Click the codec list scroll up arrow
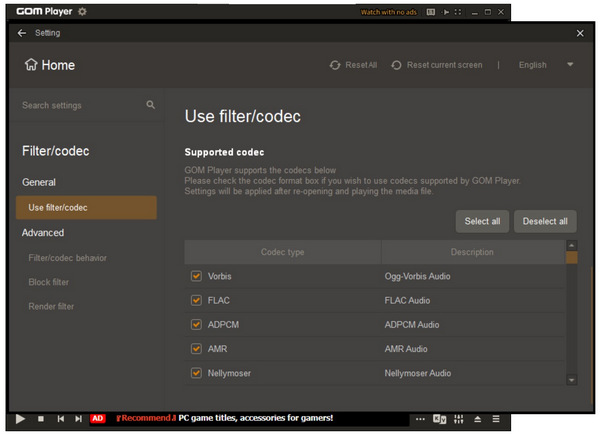This screenshot has height=435, width=600. tap(572, 245)
